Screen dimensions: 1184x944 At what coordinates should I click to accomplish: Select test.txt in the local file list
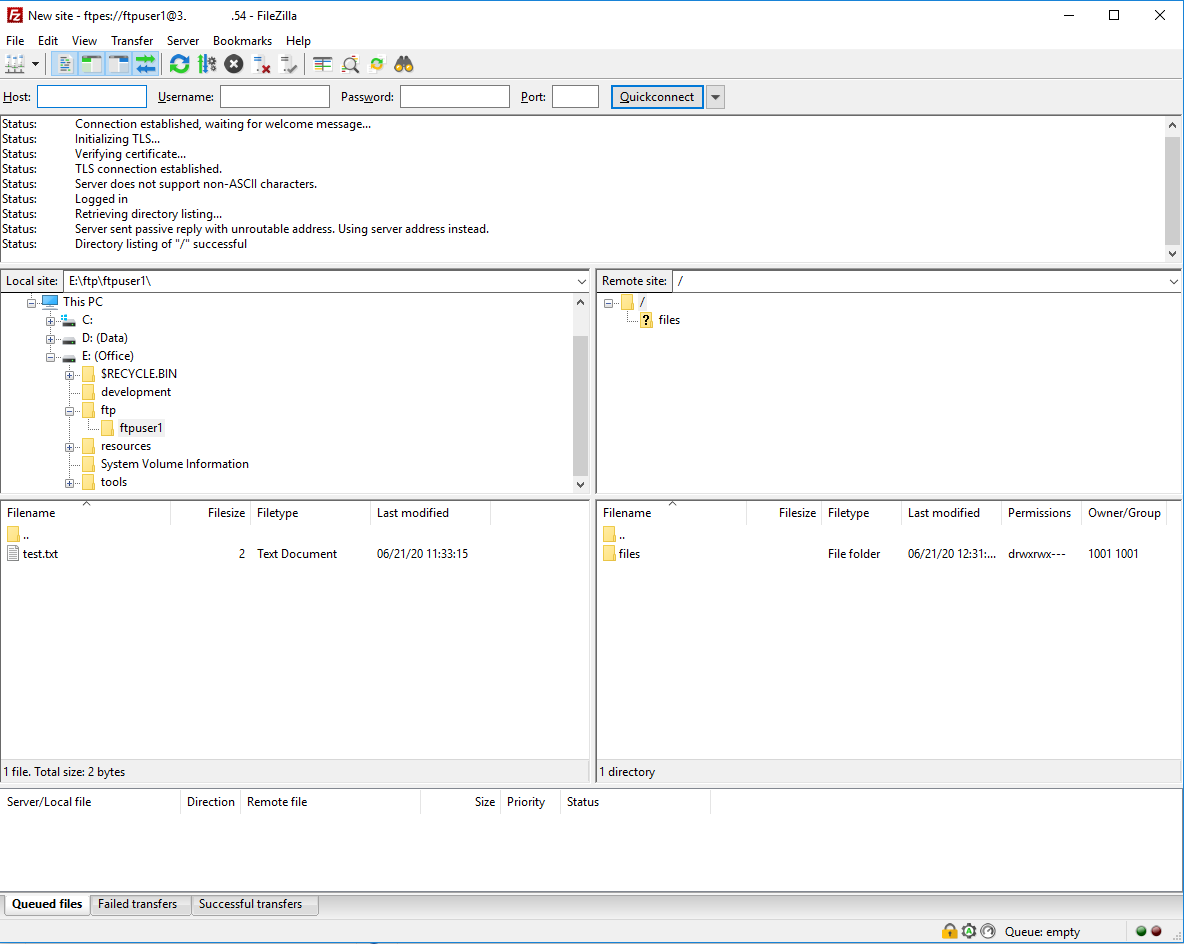(x=40, y=554)
